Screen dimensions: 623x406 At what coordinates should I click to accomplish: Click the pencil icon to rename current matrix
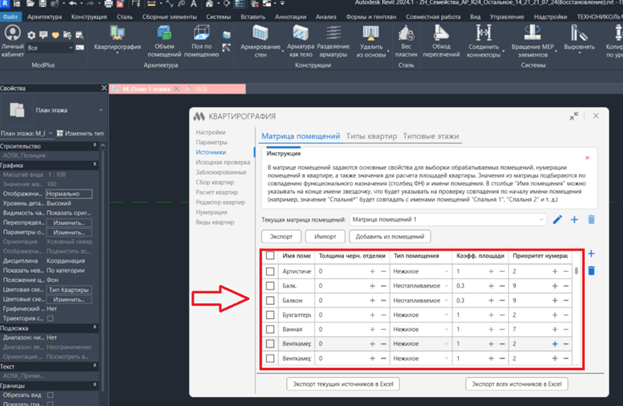pyautogui.click(x=557, y=219)
